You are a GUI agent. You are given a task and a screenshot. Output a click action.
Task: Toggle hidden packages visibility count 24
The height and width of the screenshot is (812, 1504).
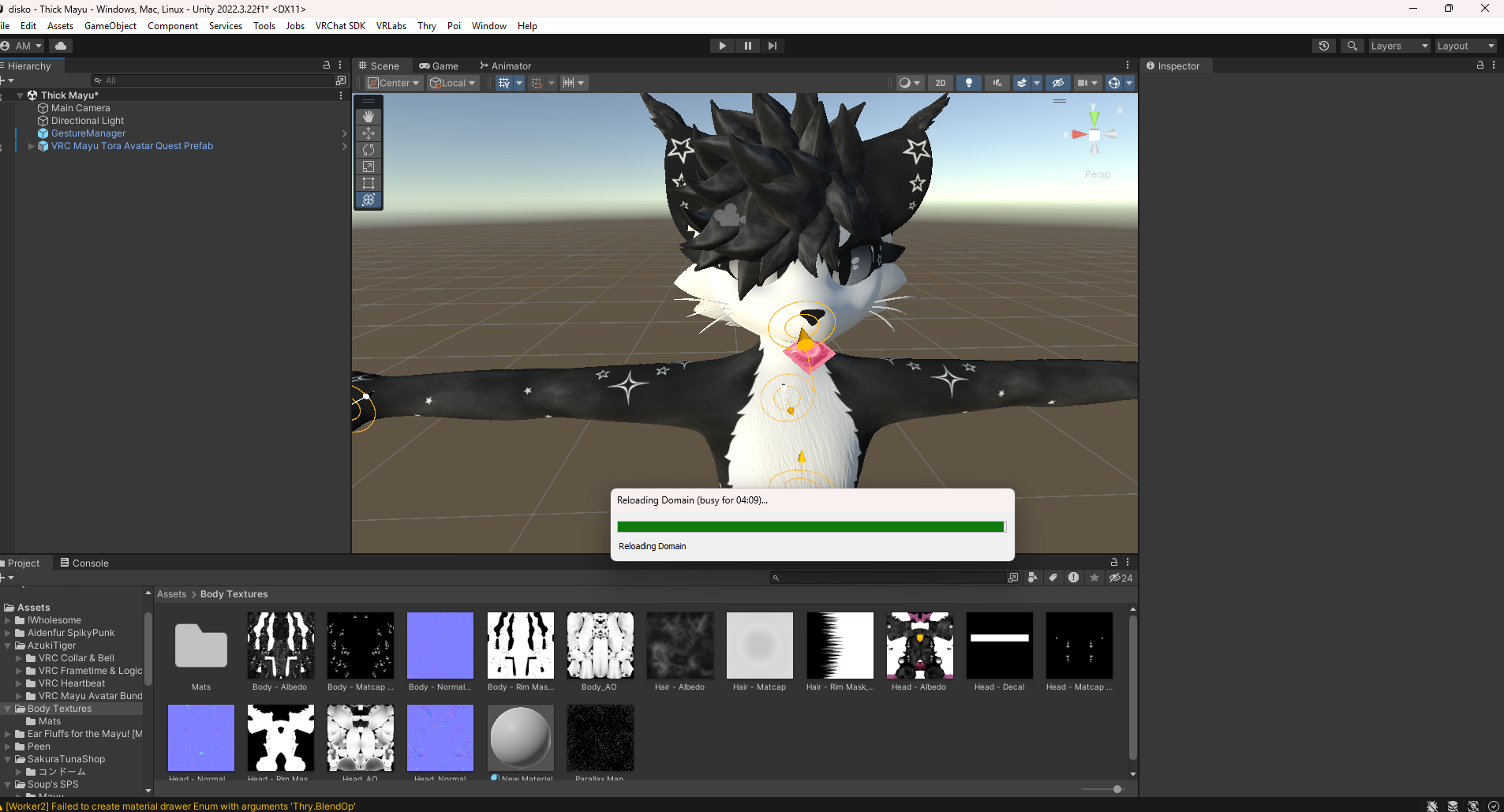(x=1121, y=578)
